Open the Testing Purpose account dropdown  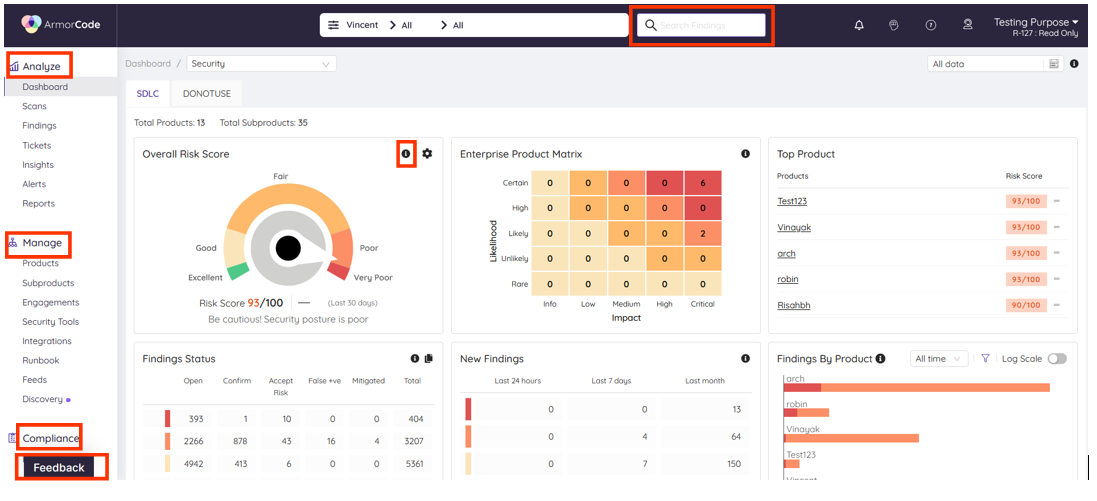(1036, 22)
